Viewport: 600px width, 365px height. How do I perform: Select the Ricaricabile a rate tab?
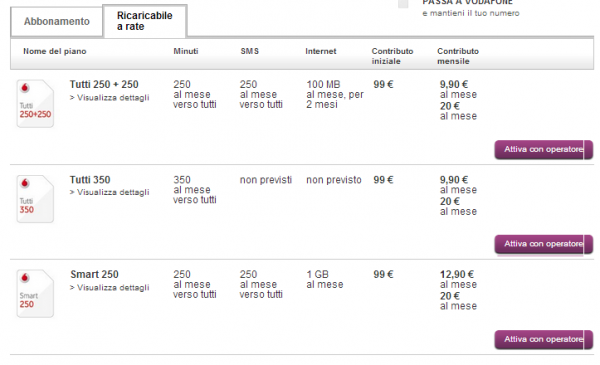pos(145,21)
